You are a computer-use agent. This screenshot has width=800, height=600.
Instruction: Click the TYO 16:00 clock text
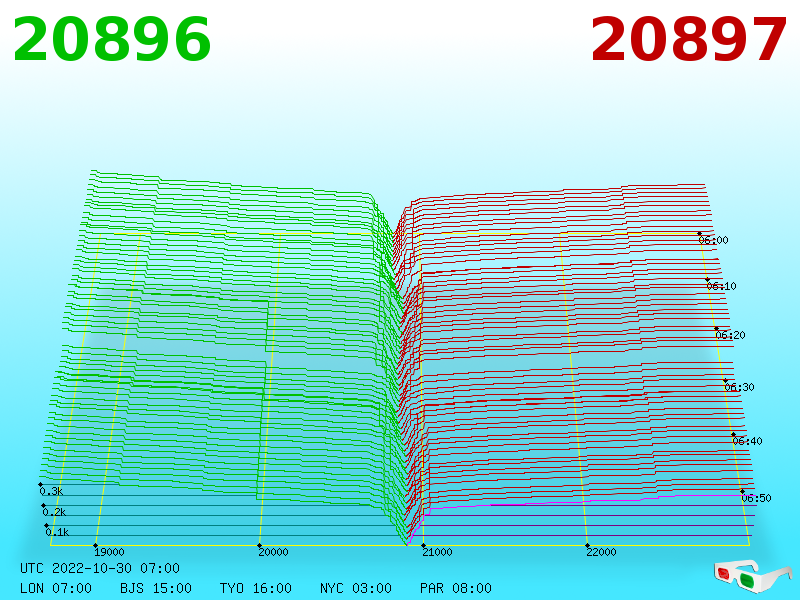click(x=256, y=588)
